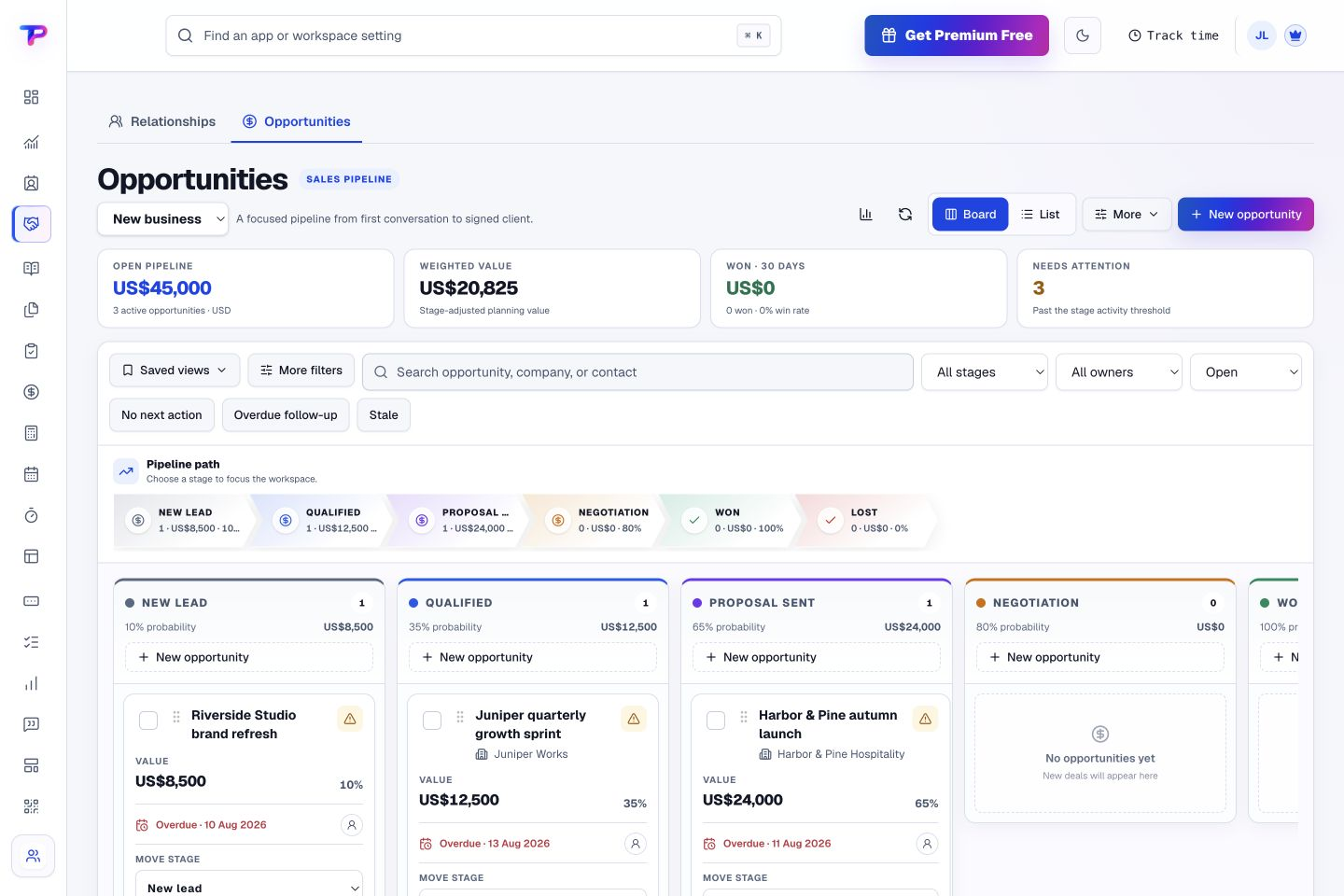Toggle dark mode with the moon icon
Screen dimensions: 1344x896
[1083, 35]
